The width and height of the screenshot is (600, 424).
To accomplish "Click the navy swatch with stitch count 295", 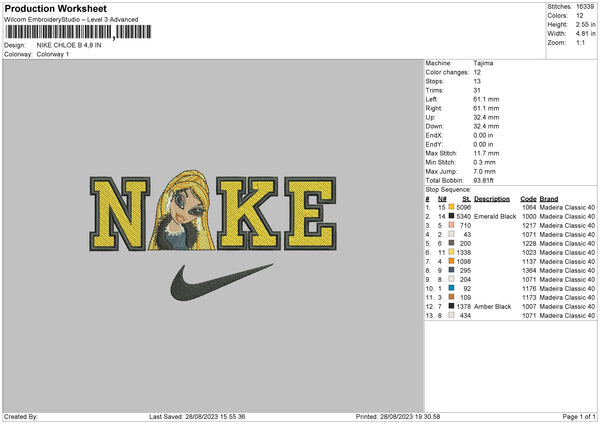I will point(452,270).
